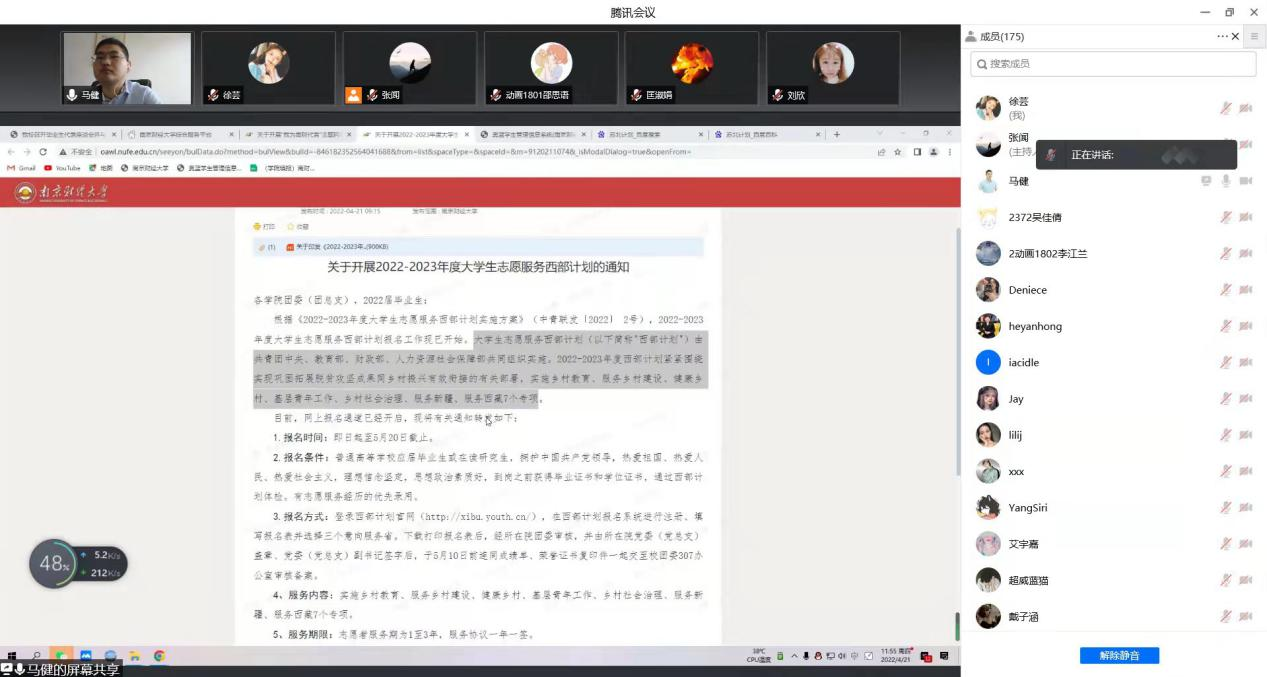Toggle muted mic icon for 2372吴佳倩
The image size is (1267, 677).
(1226, 217)
